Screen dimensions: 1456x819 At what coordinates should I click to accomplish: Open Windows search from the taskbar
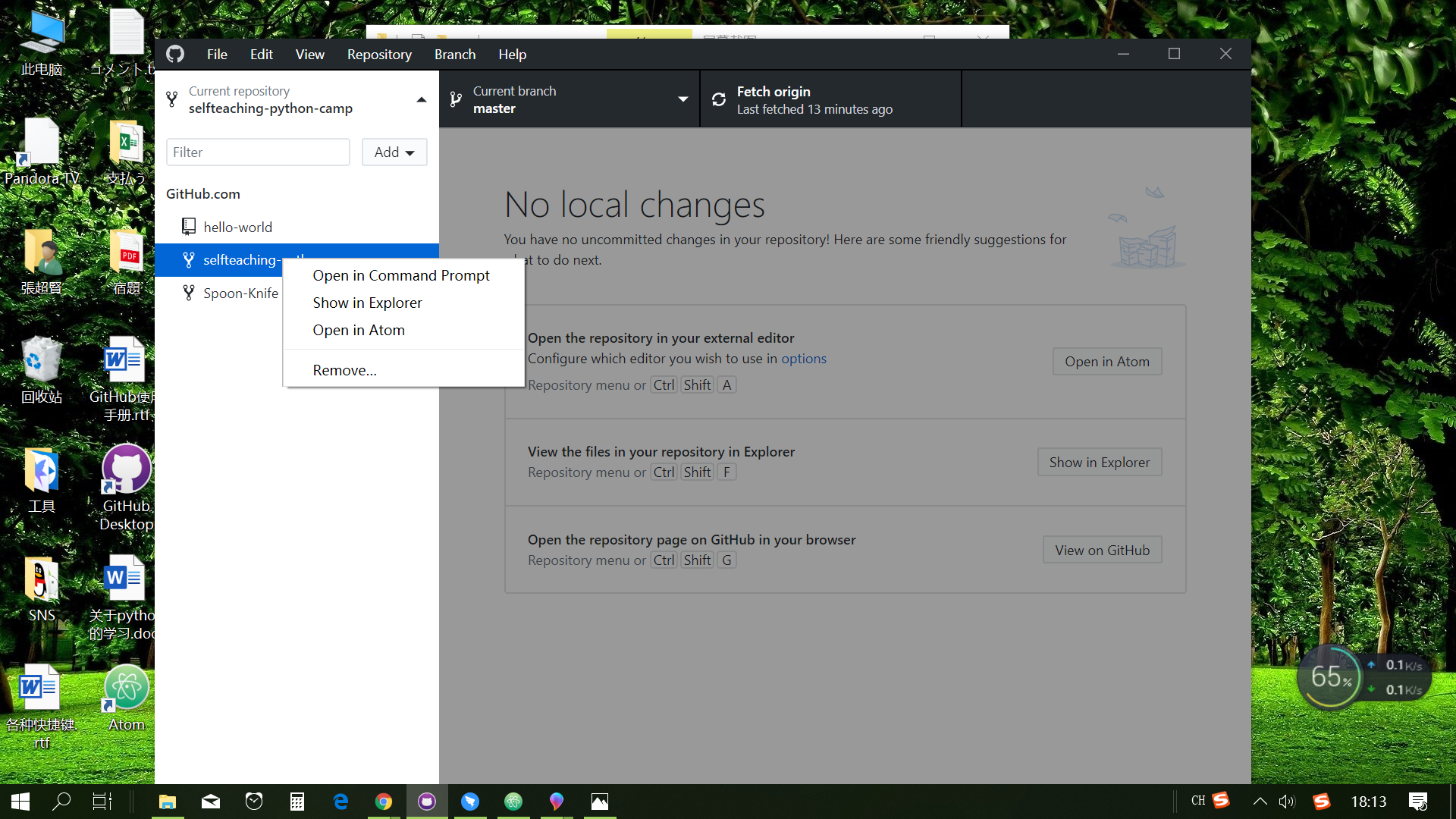coord(61,802)
